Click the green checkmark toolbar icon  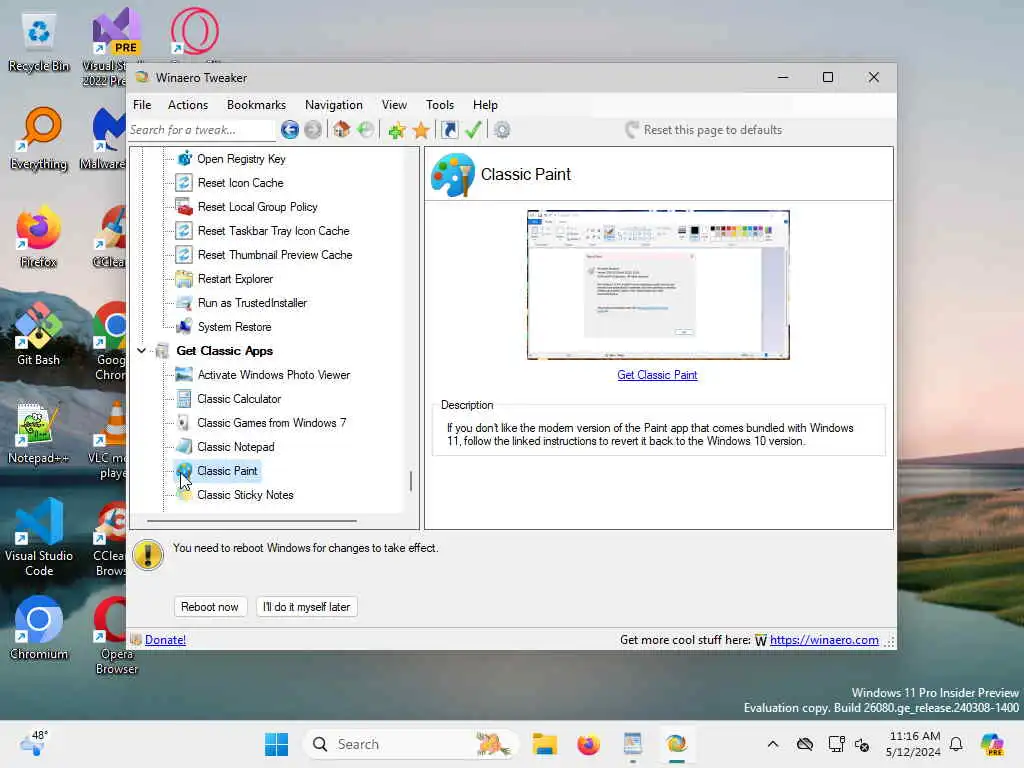pos(473,130)
